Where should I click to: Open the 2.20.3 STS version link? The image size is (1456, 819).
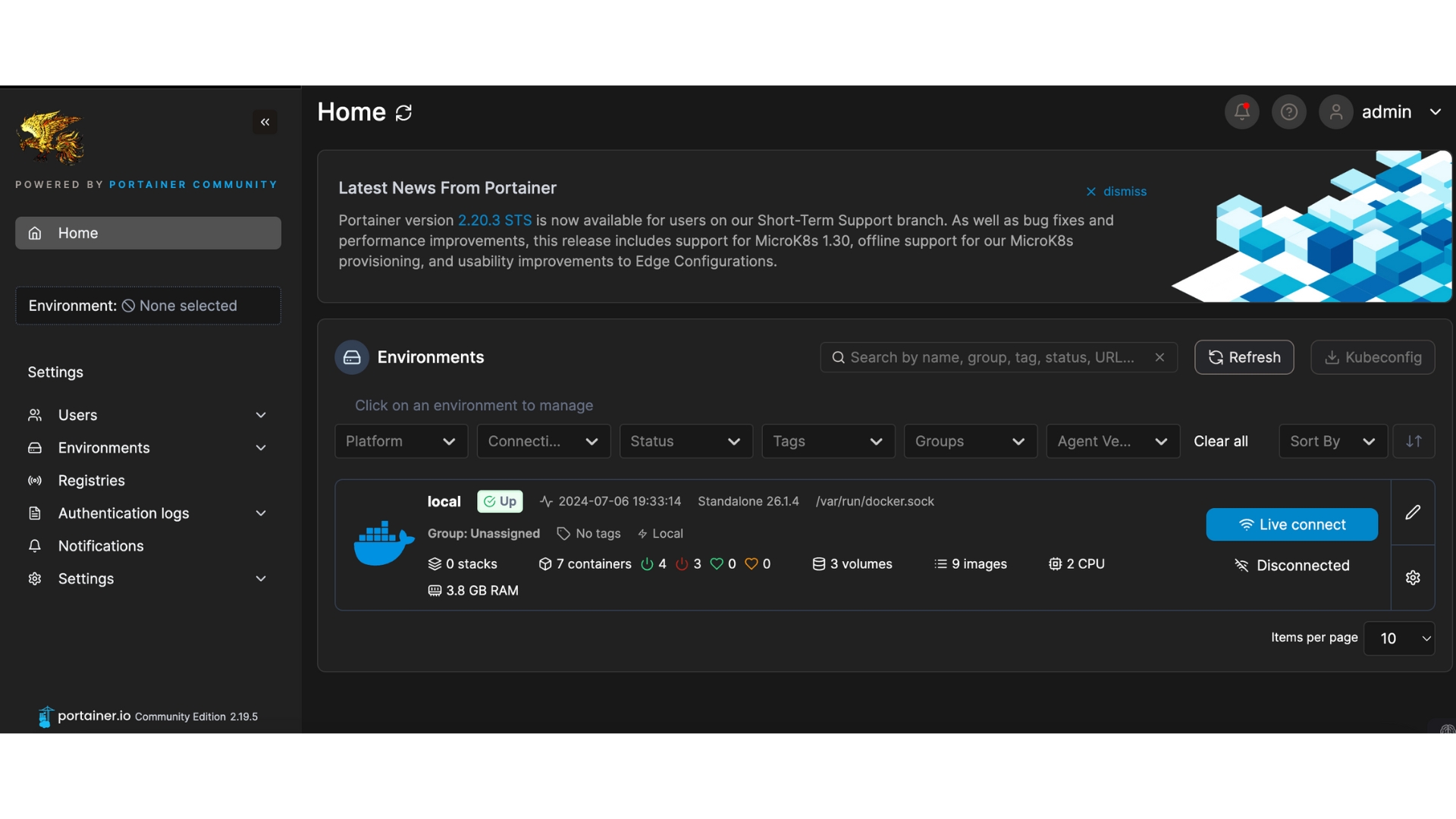pos(494,221)
